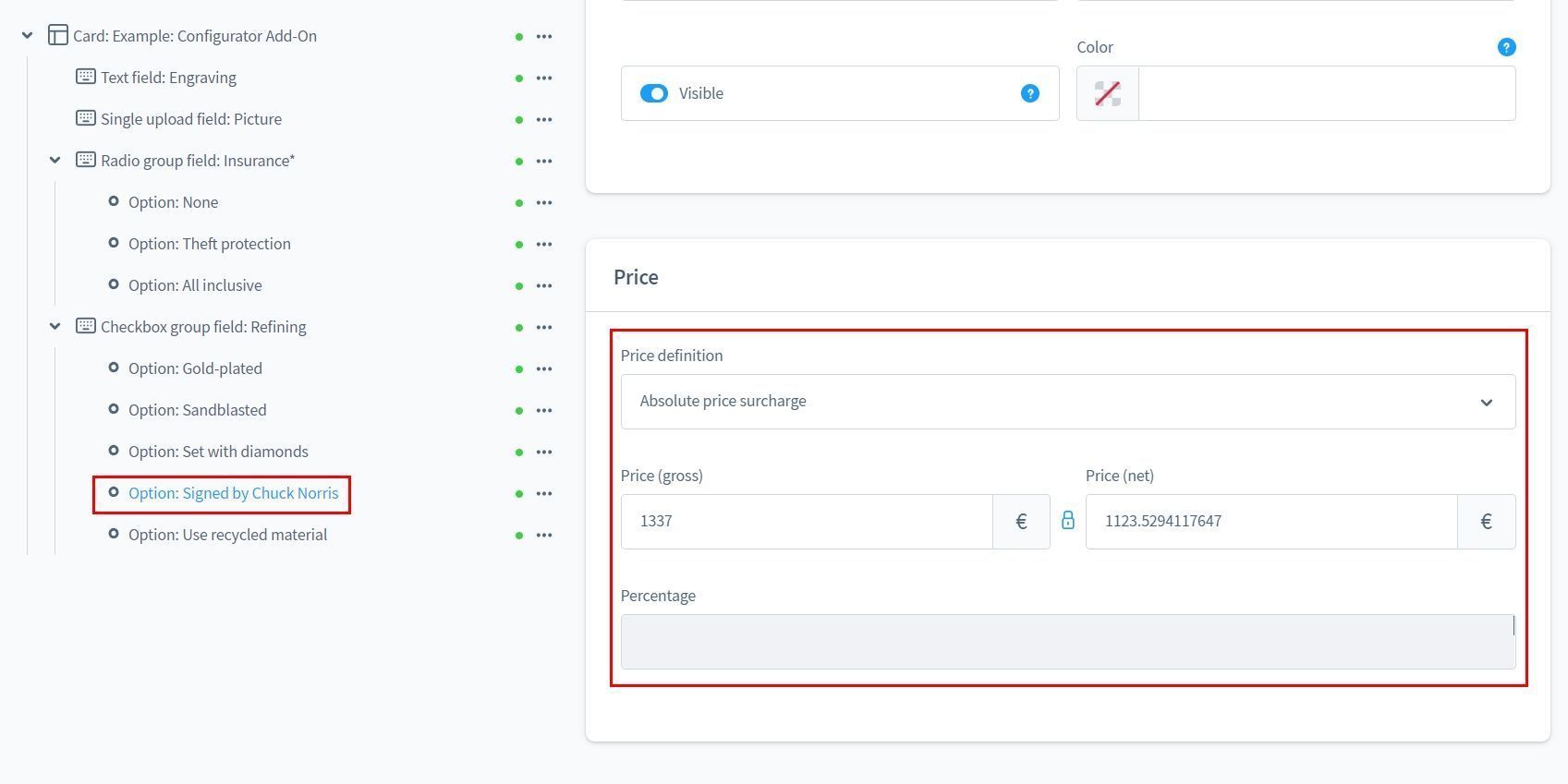
Task: Click into the Price (gross) input field
Action: [x=806, y=522]
